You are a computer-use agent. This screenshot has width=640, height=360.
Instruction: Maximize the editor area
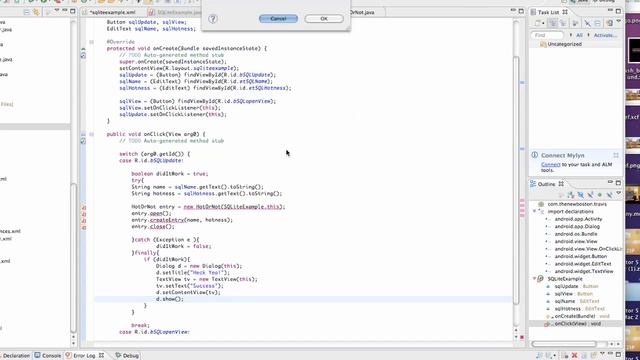click(521, 11)
